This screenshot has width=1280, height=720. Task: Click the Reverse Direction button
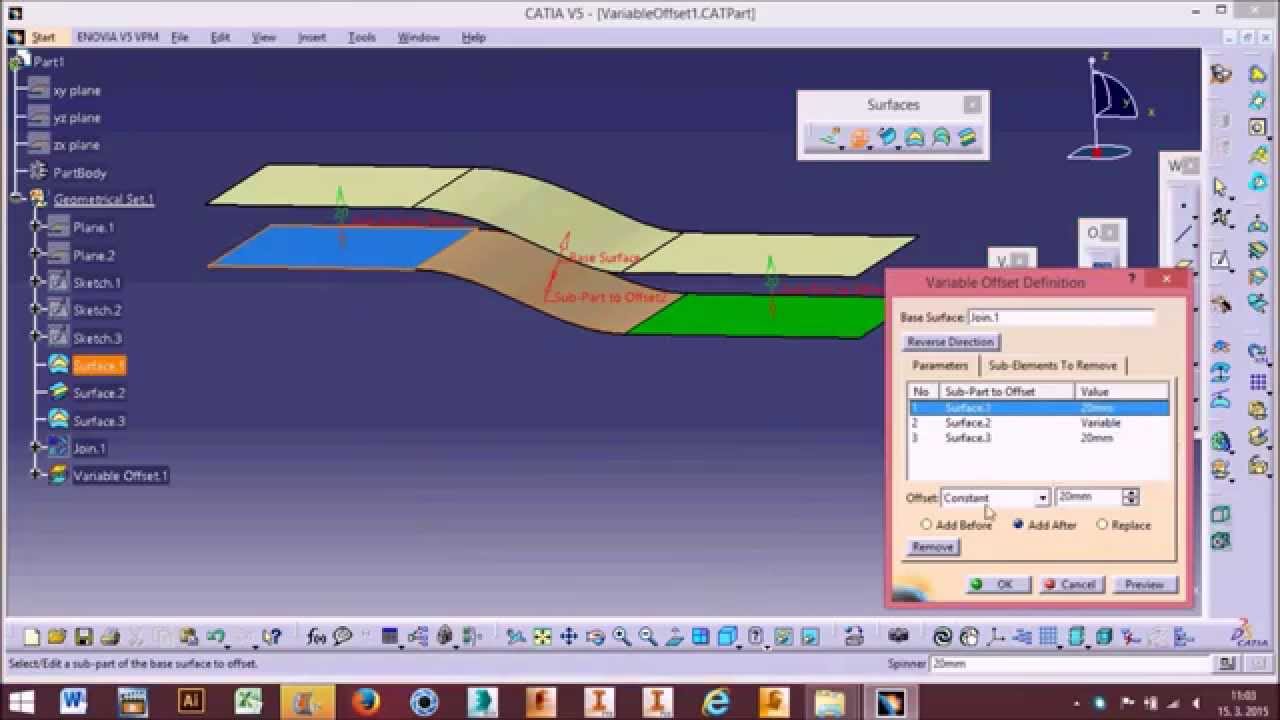(x=950, y=342)
